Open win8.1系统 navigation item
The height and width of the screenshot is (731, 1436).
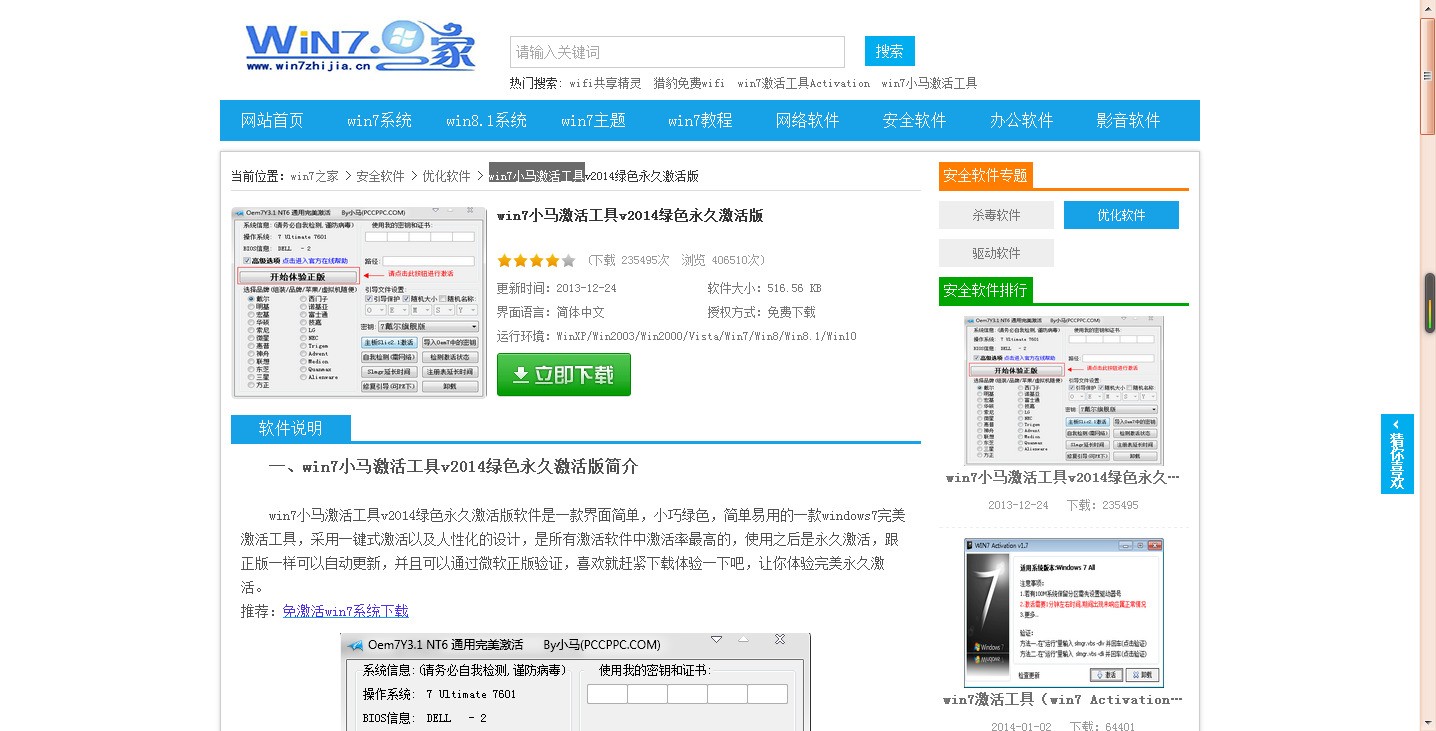pyautogui.click(x=486, y=121)
